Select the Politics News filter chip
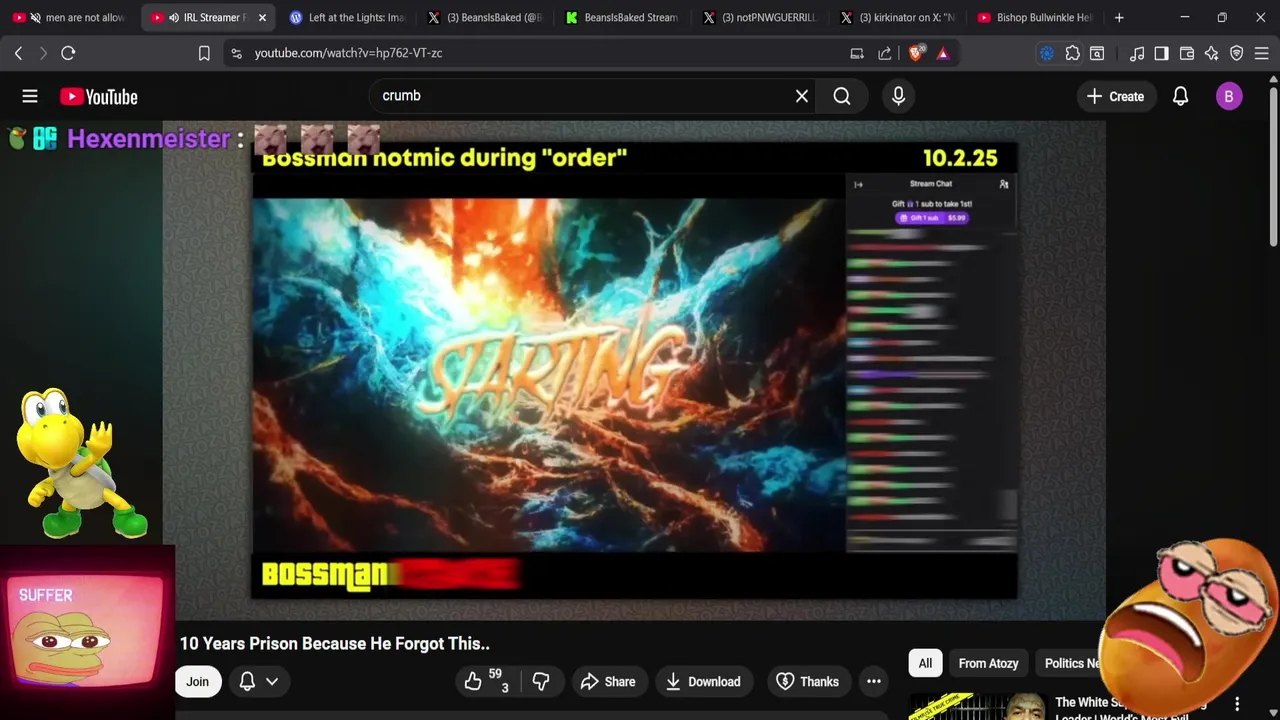Image resolution: width=1280 pixels, height=720 pixels. tap(1072, 663)
